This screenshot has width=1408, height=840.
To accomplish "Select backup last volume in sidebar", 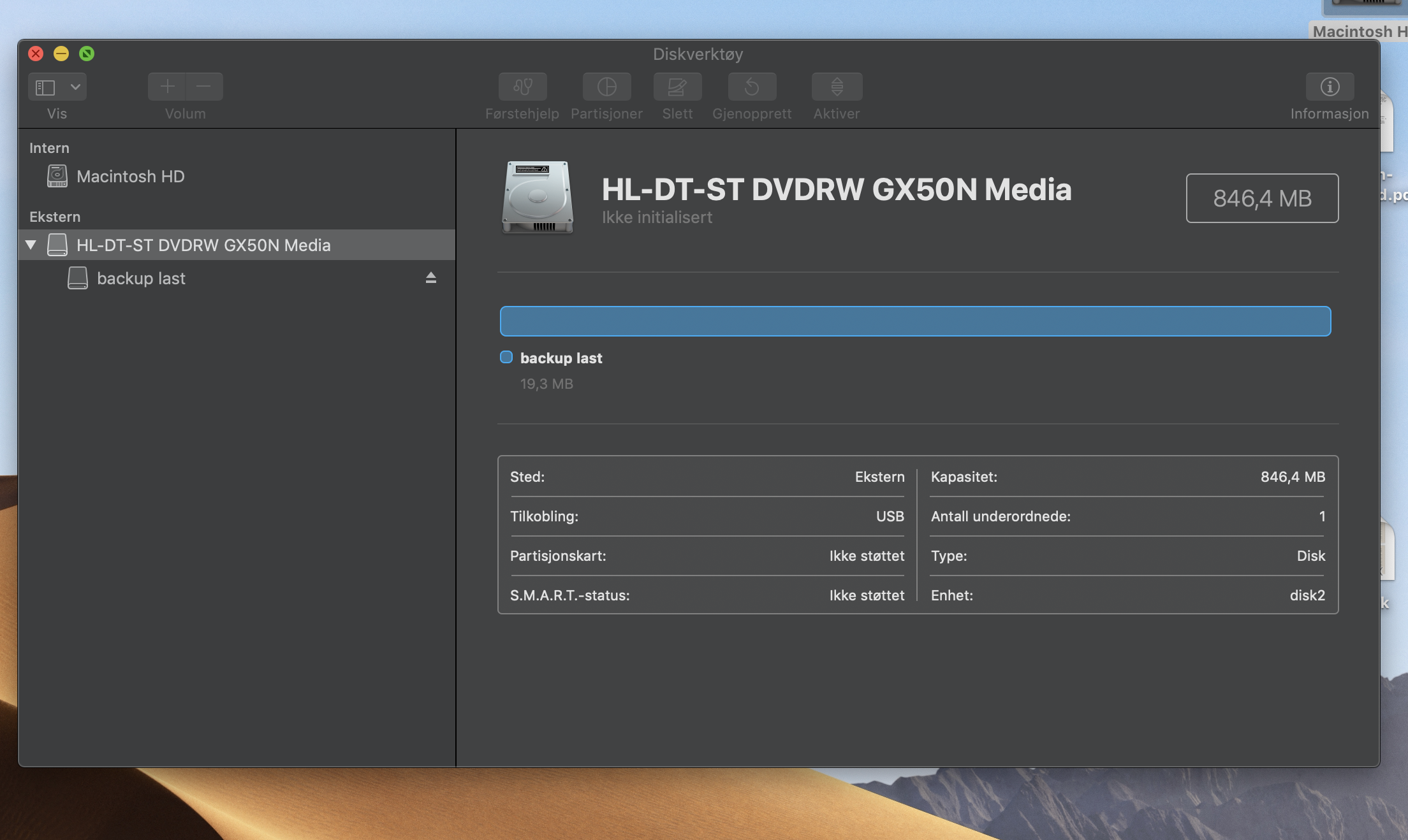I will (x=141, y=279).
